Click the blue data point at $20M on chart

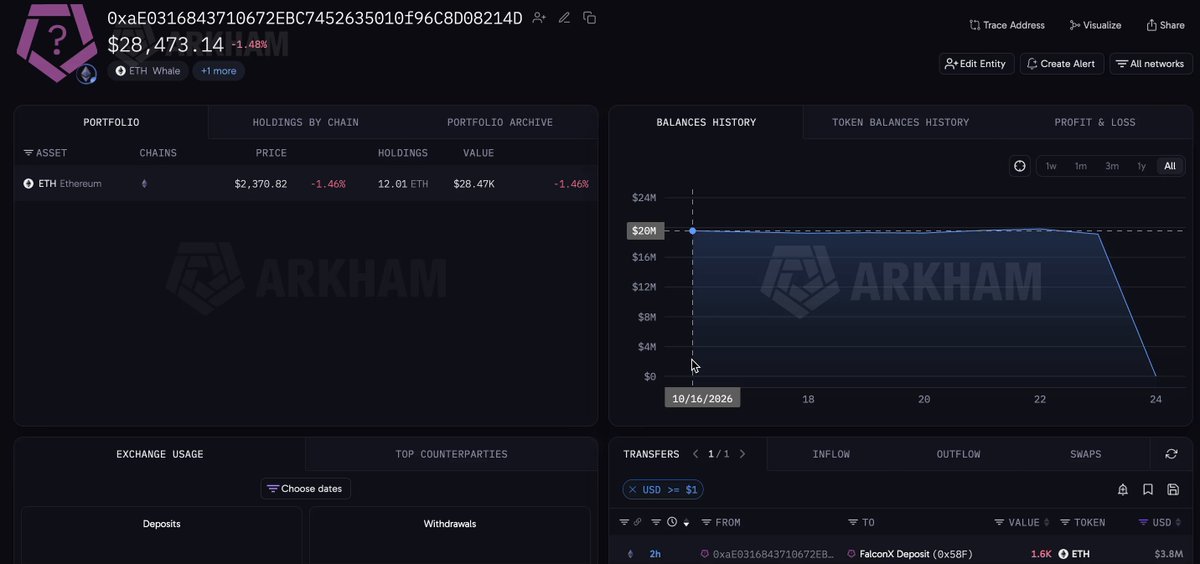(x=692, y=231)
